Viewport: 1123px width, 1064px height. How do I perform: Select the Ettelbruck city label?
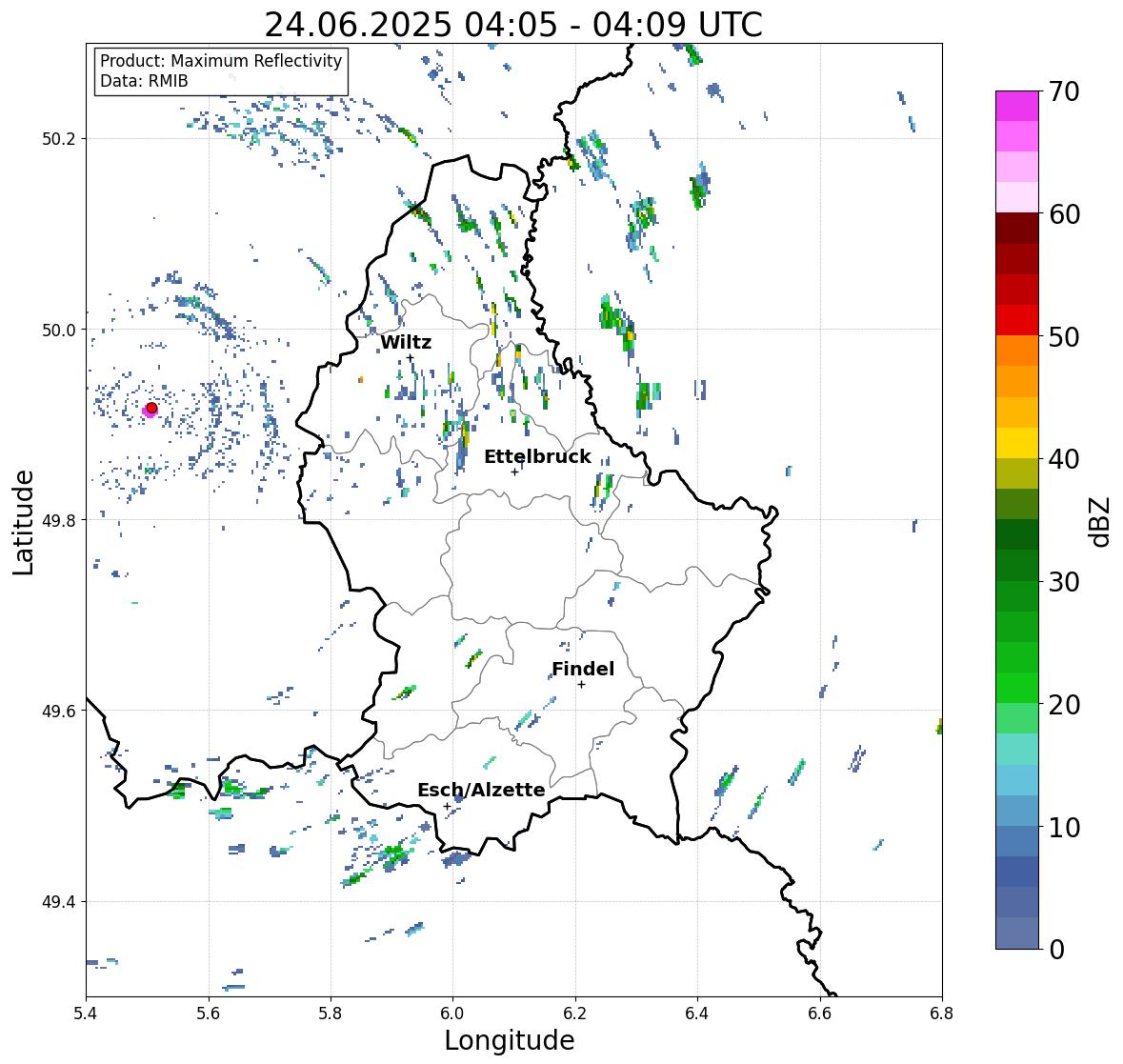click(538, 457)
